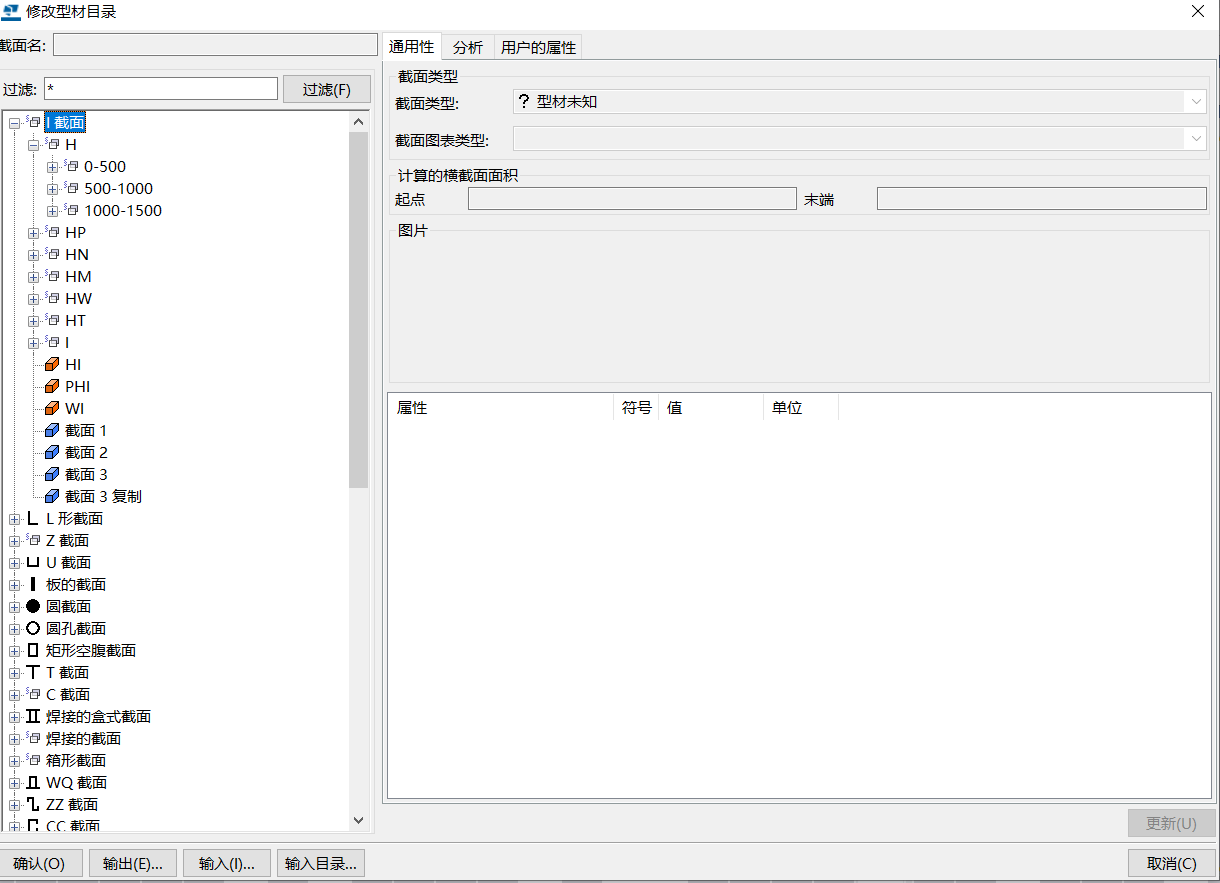Image resolution: width=1220 pixels, height=883 pixels.
Task: Click the icon of 焊接的盒式截面
Action: 33,716
